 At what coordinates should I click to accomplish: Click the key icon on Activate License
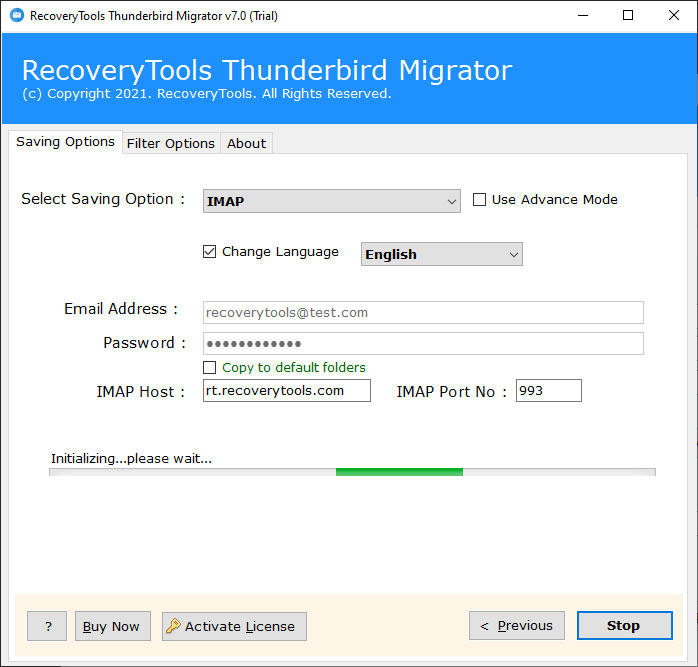pyautogui.click(x=173, y=626)
